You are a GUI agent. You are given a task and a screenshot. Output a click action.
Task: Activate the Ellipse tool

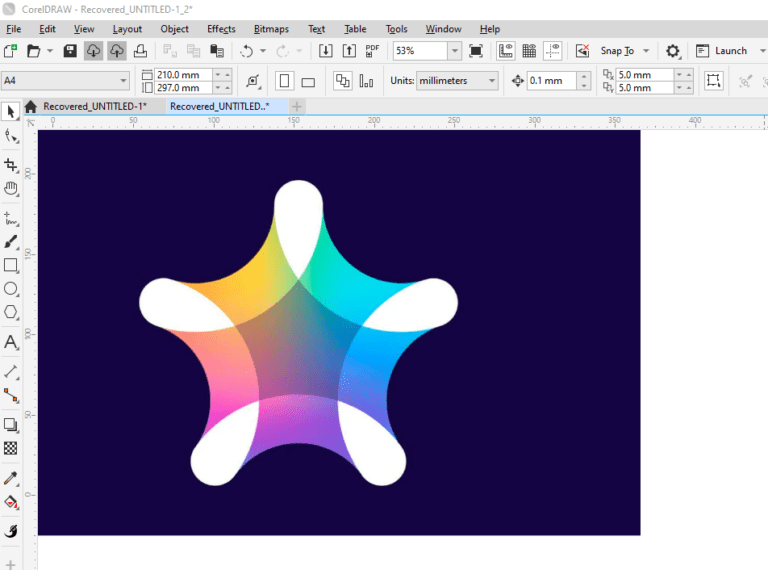(x=11, y=289)
